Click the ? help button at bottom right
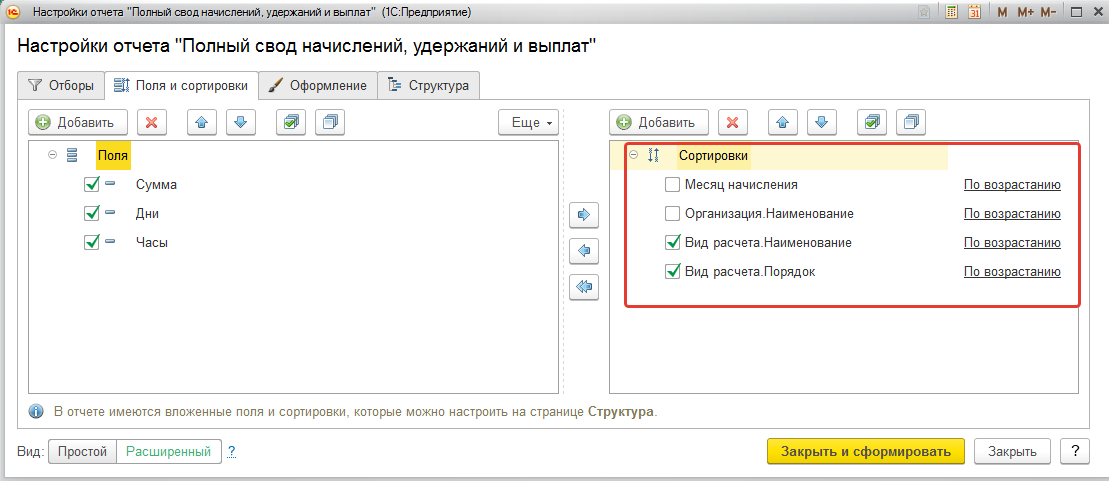The image size is (1109, 481). tap(1075, 451)
